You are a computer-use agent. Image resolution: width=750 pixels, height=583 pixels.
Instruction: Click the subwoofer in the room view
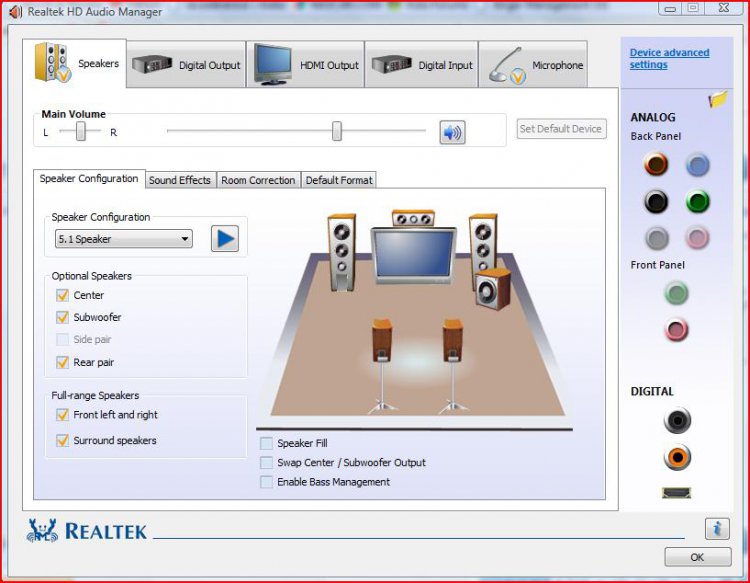coord(493,289)
